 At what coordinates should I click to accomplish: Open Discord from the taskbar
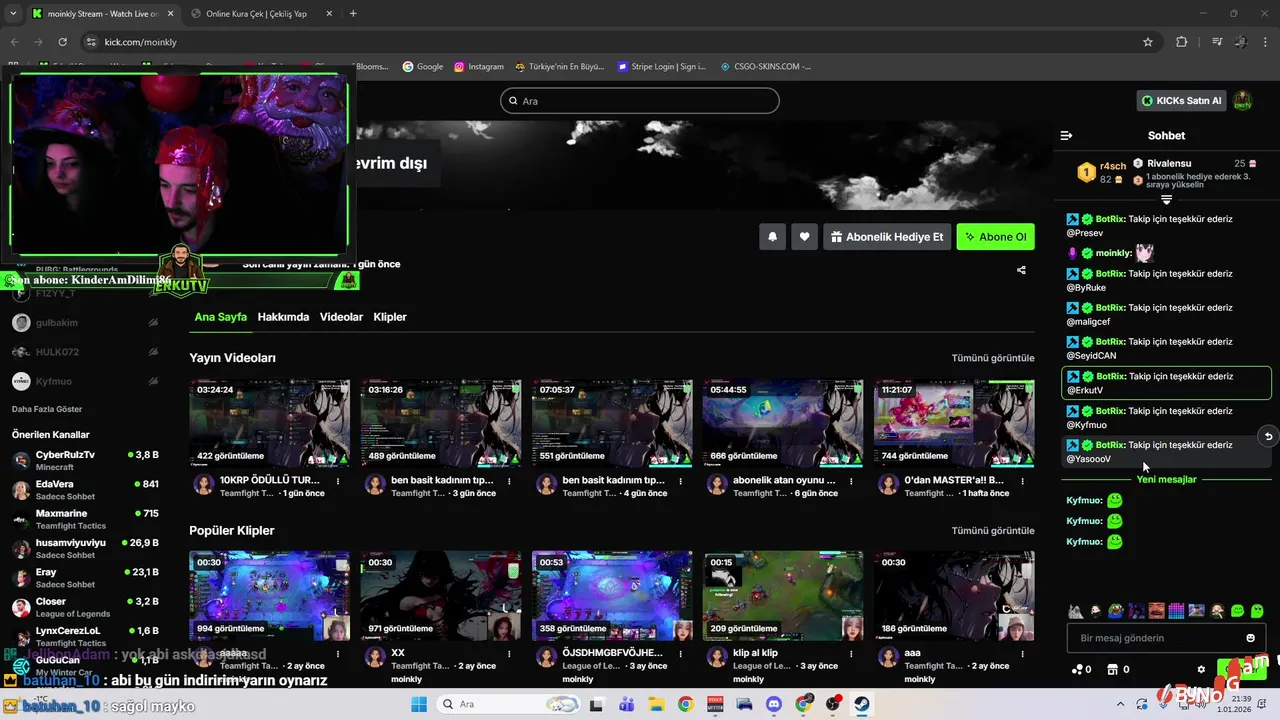click(x=774, y=704)
